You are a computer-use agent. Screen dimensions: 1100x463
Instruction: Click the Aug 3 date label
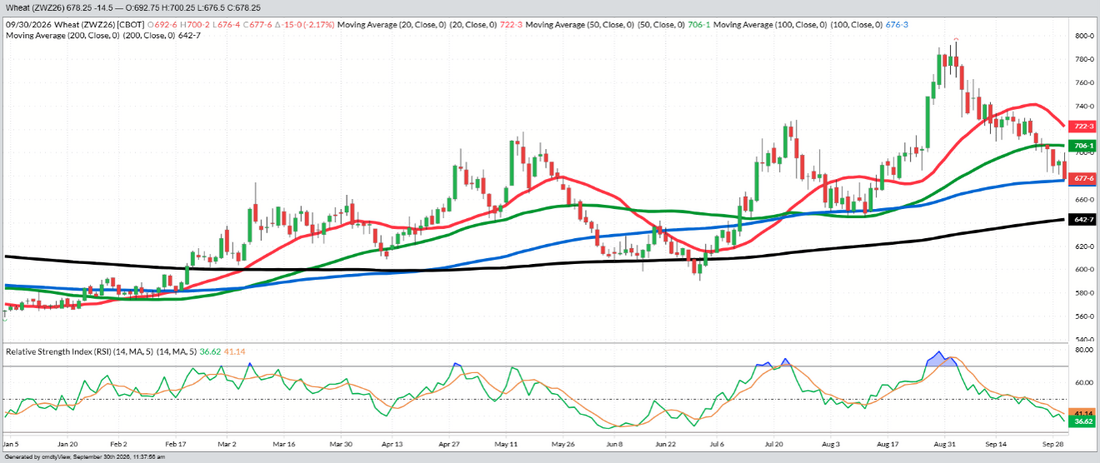(x=830, y=444)
